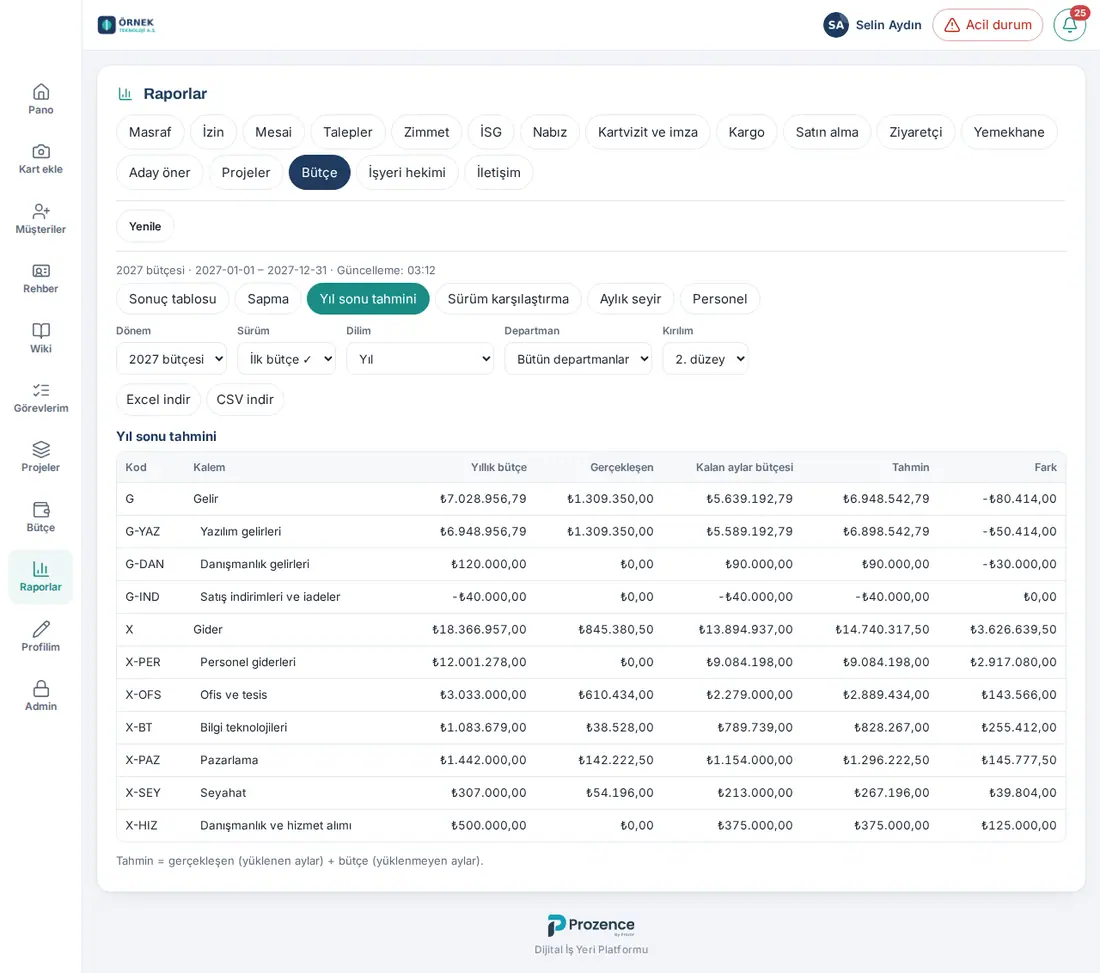Open Müşteriler via the add-person icon

(x=41, y=211)
